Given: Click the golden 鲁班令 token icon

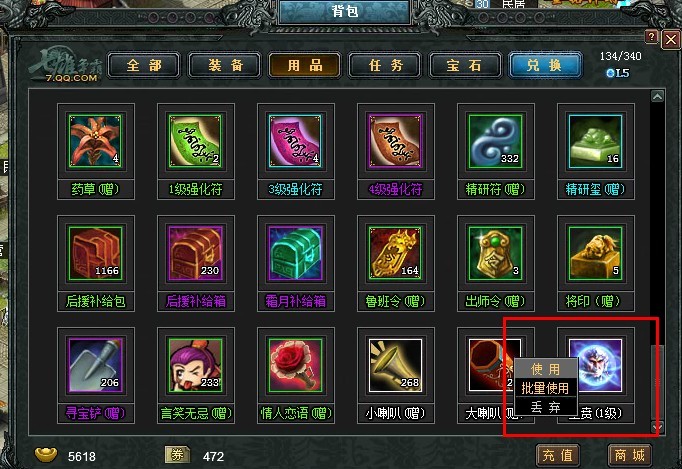Looking at the screenshot, I should coord(395,253).
